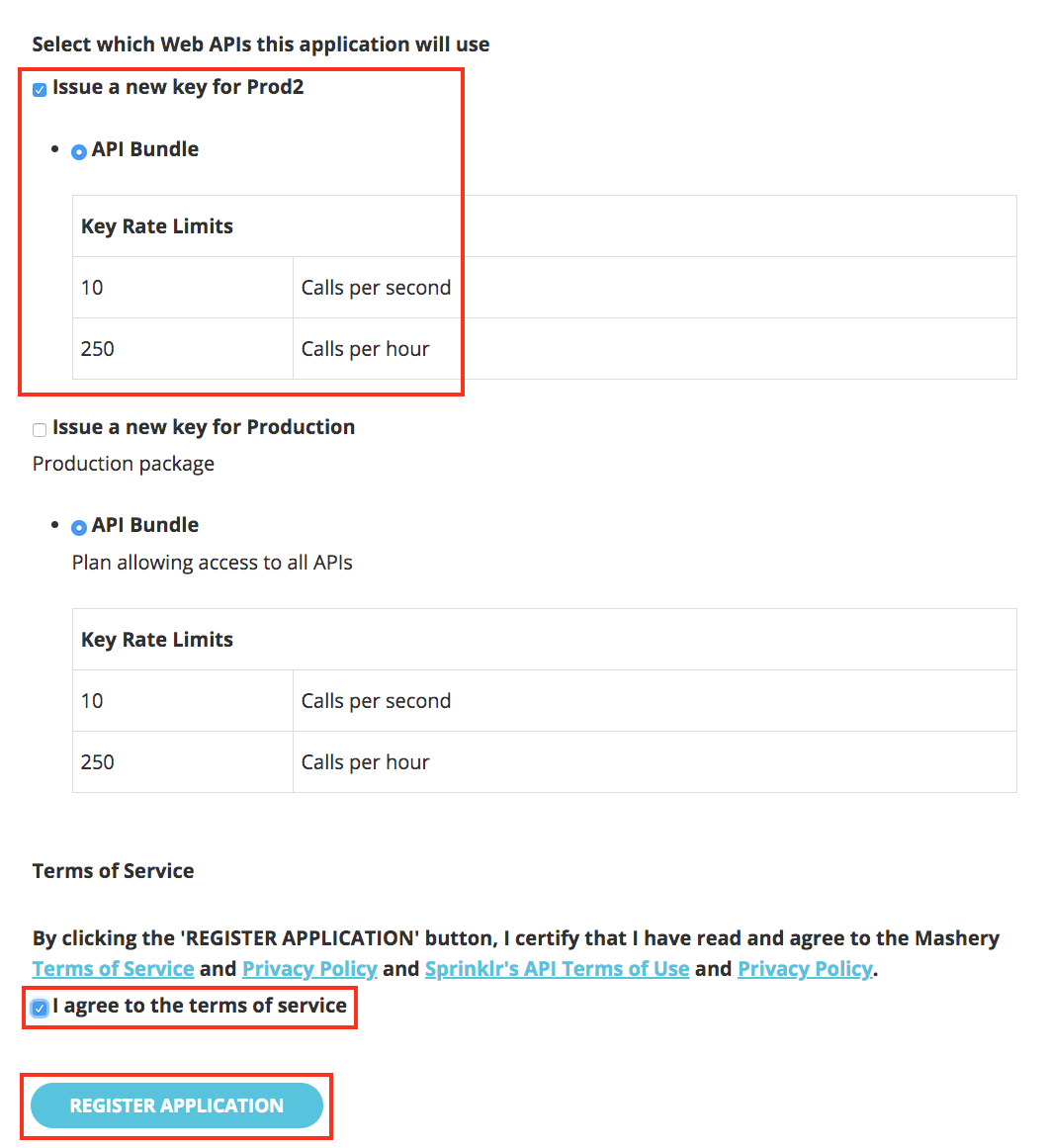Screen dimensions: 1048x1148
Task: Click the '10' cell in Production table
Action: [92, 701]
